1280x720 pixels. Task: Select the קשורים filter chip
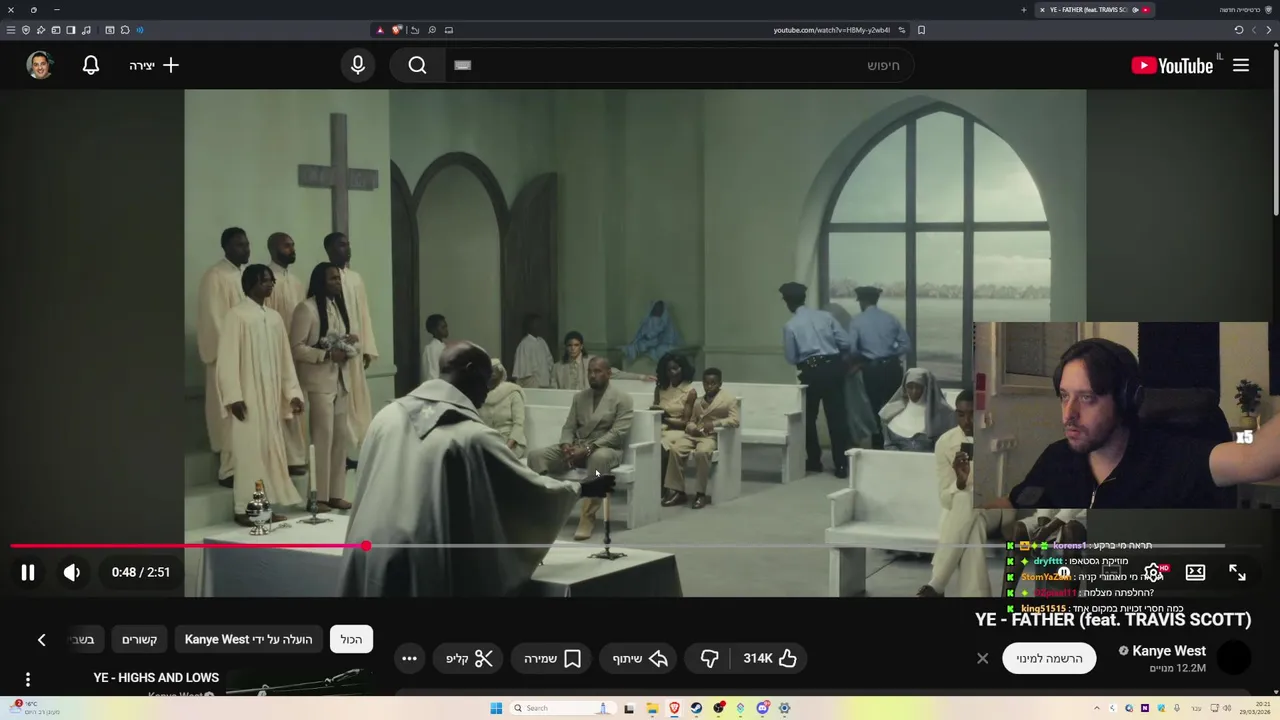point(140,639)
